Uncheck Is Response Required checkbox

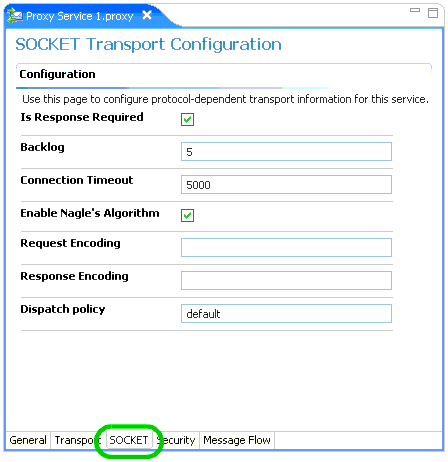pos(187,119)
